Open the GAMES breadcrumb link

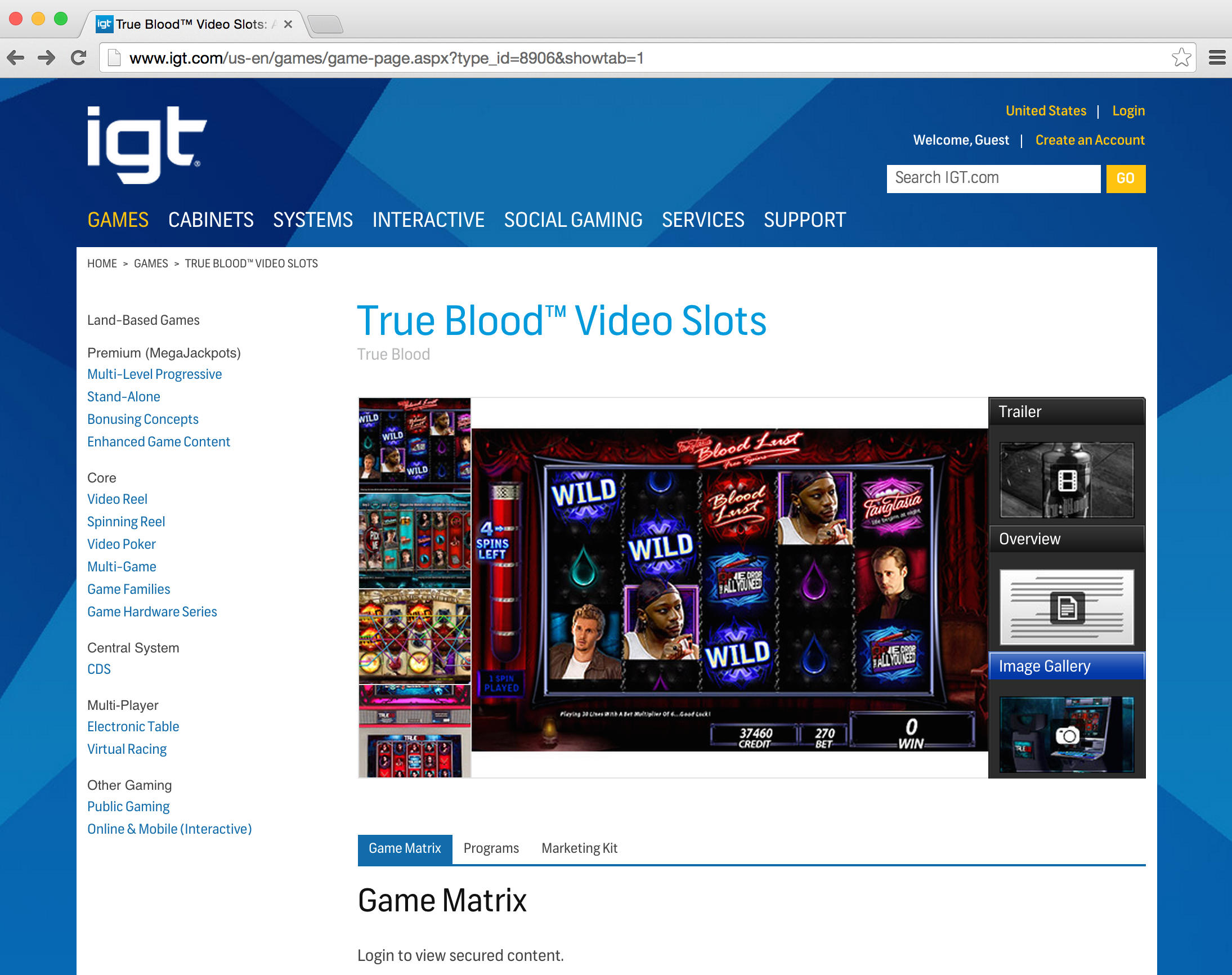tap(150, 263)
